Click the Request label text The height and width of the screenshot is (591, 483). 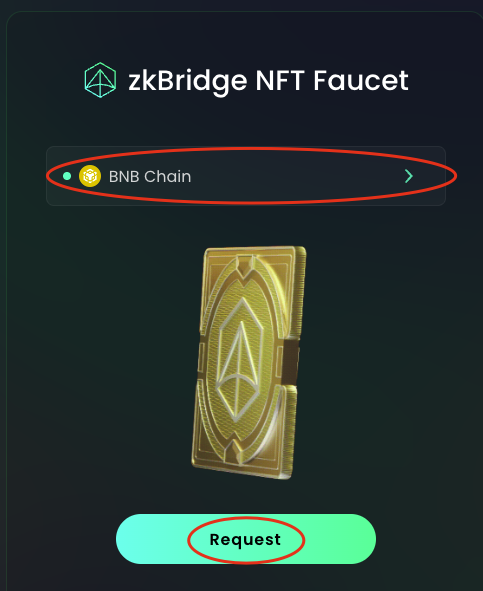coord(245,539)
